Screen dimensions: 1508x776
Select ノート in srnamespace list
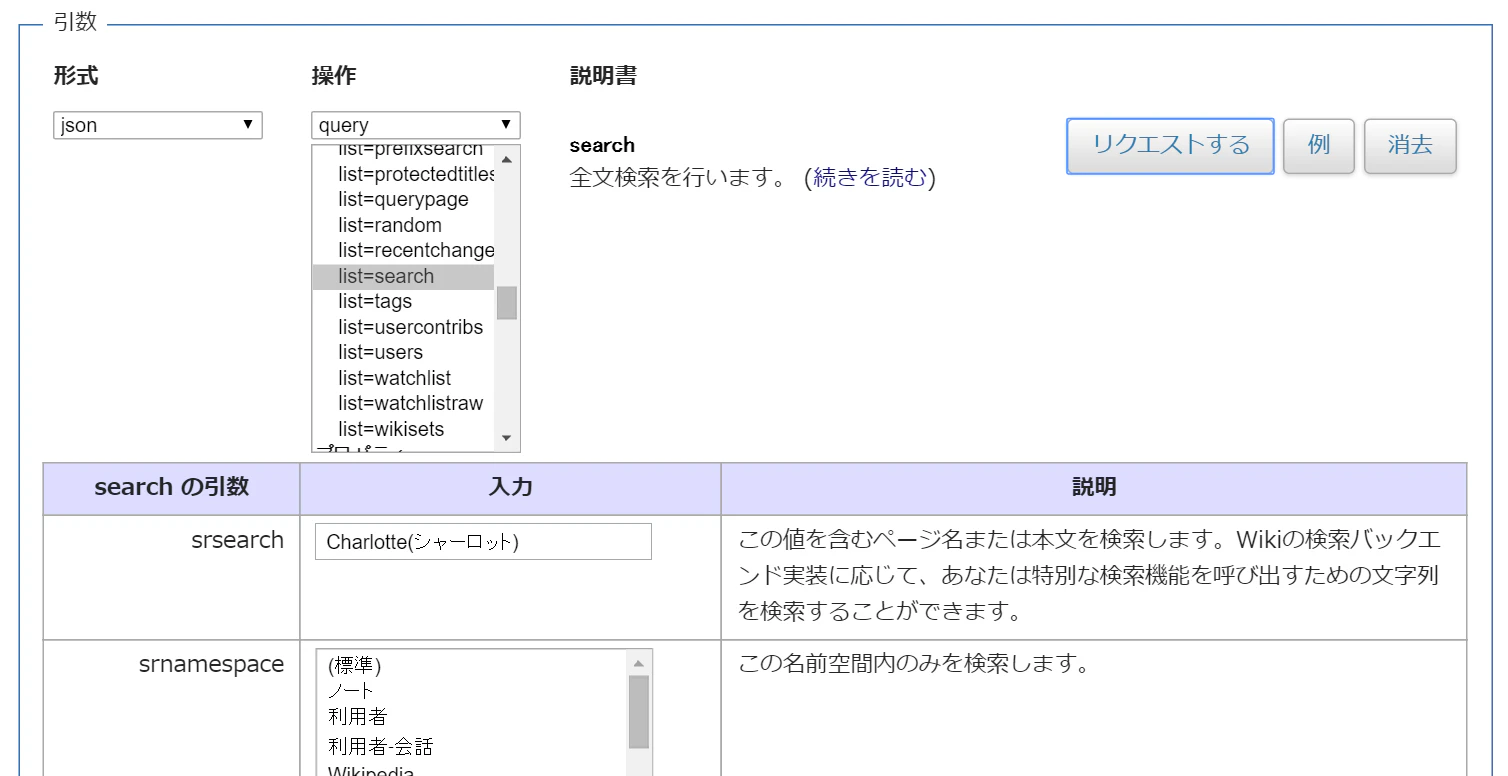click(x=471, y=691)
